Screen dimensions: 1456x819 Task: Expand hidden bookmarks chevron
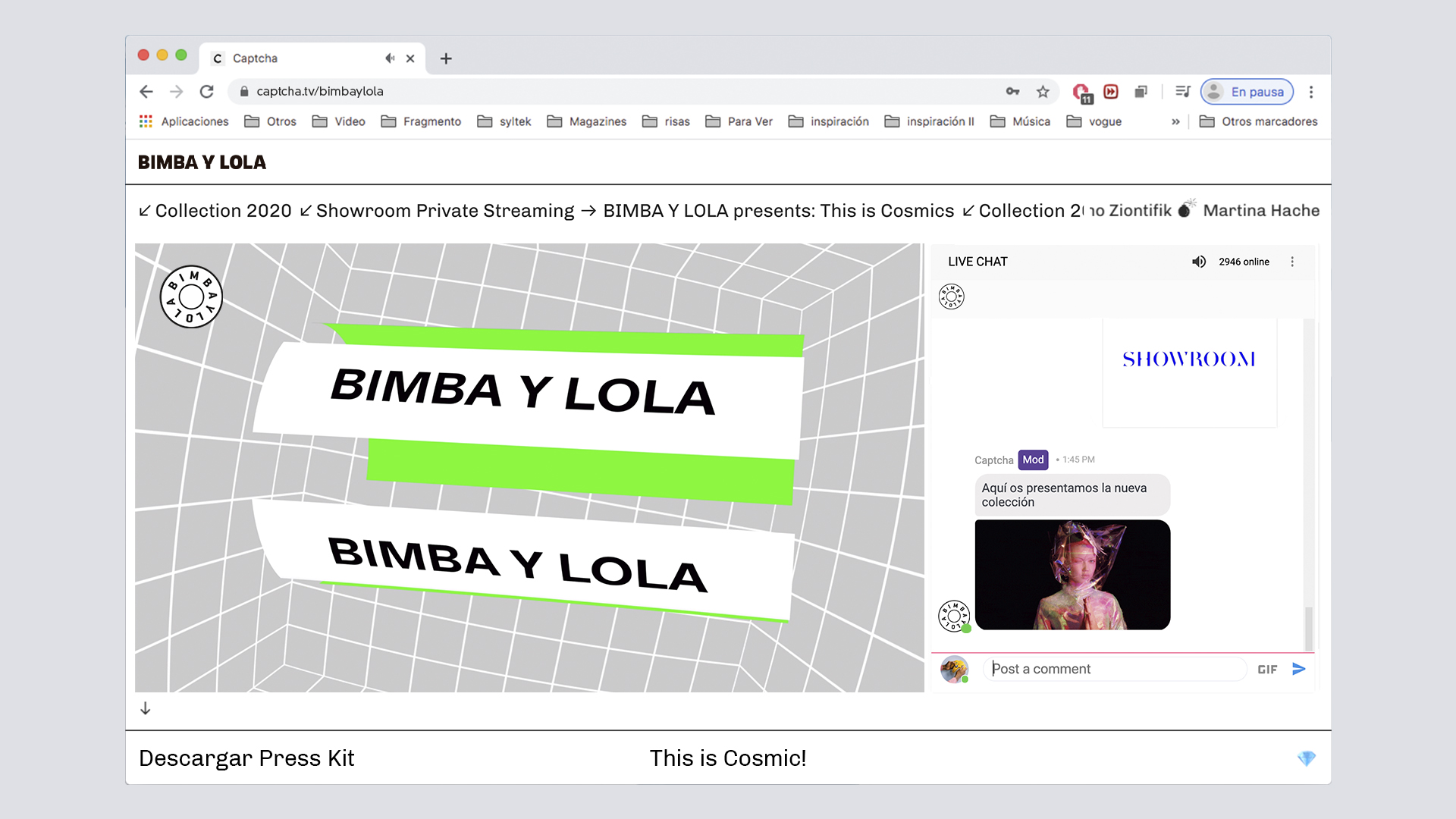coord(1175,121)
